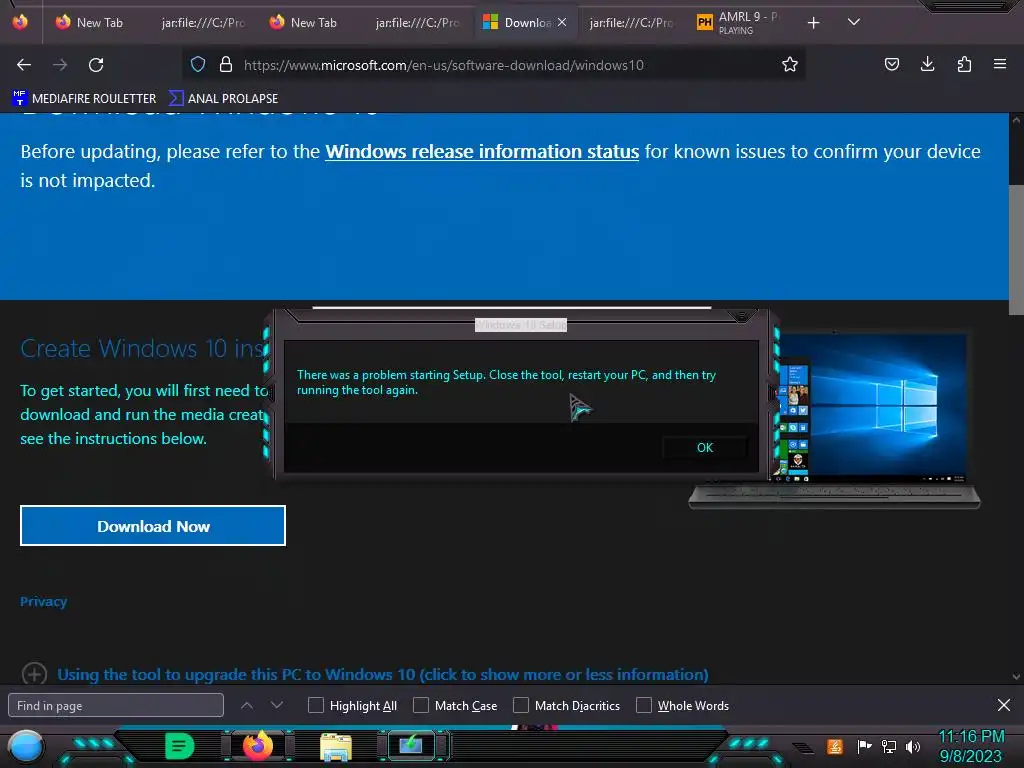Close the Download Windows 10 tab
Viewport: 1024px width, 768px height.
click(562, 22)
